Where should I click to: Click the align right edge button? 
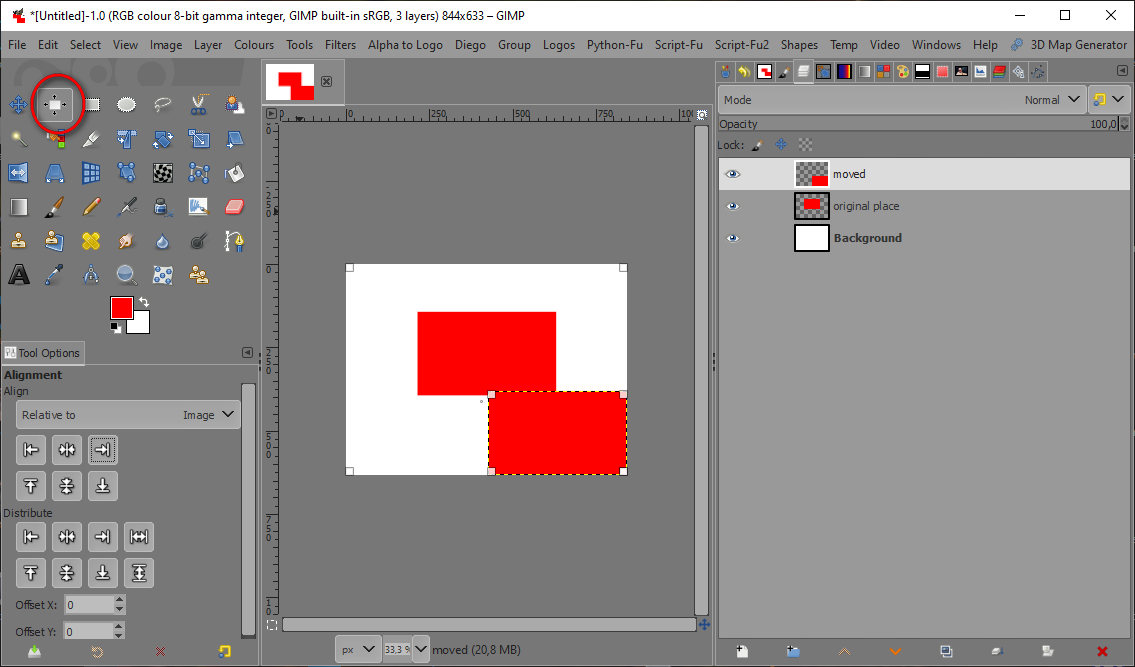click(102, 450)
